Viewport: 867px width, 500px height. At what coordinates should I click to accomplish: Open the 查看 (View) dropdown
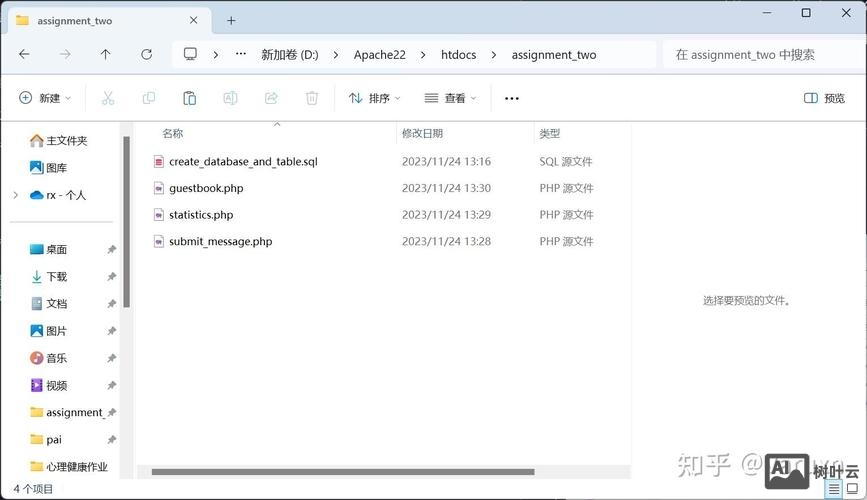pyautogui.click(x=450, y=98)
